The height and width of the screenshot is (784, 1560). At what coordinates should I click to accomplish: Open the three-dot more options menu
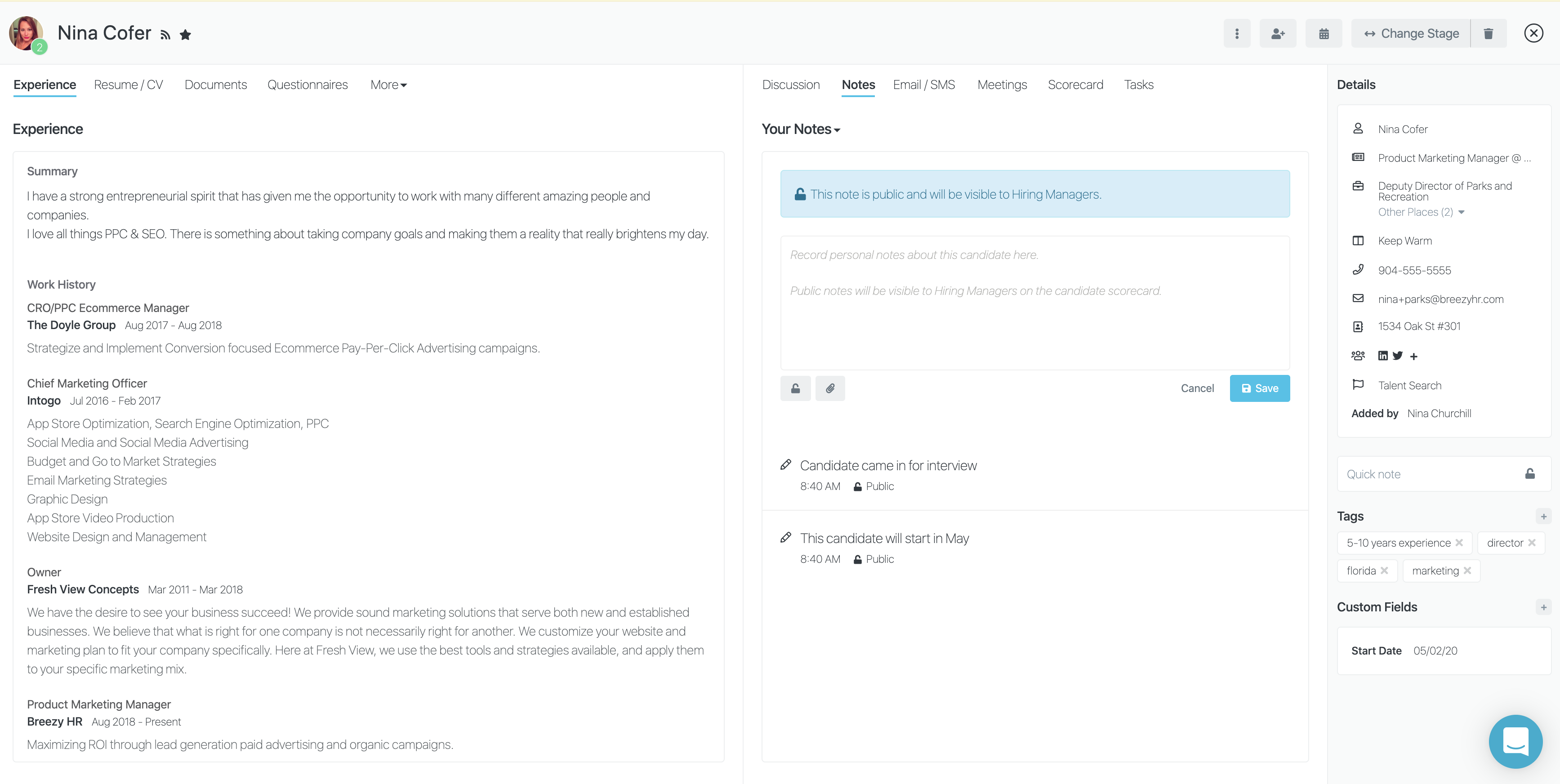point(1237,34)
